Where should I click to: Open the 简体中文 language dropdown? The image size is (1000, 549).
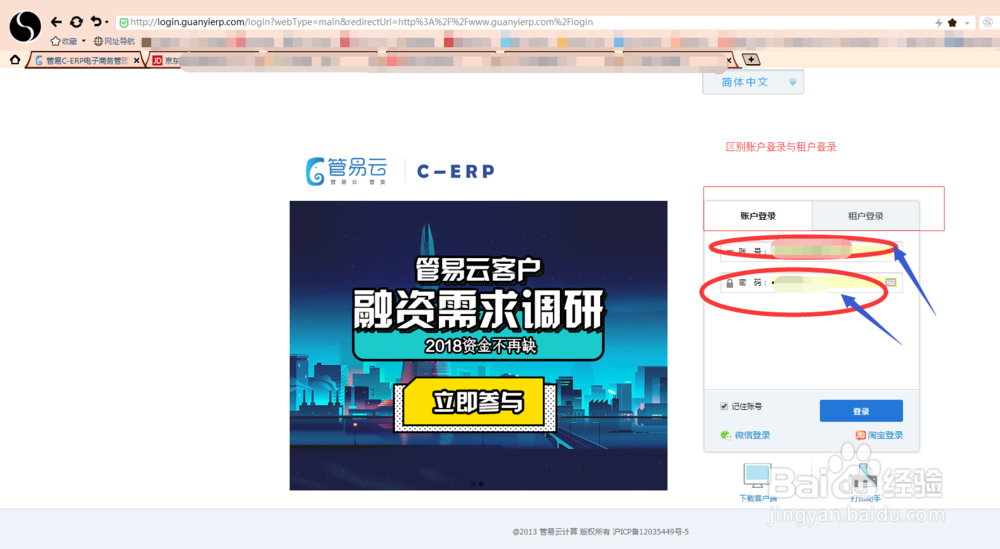click(x=753, y=82)
